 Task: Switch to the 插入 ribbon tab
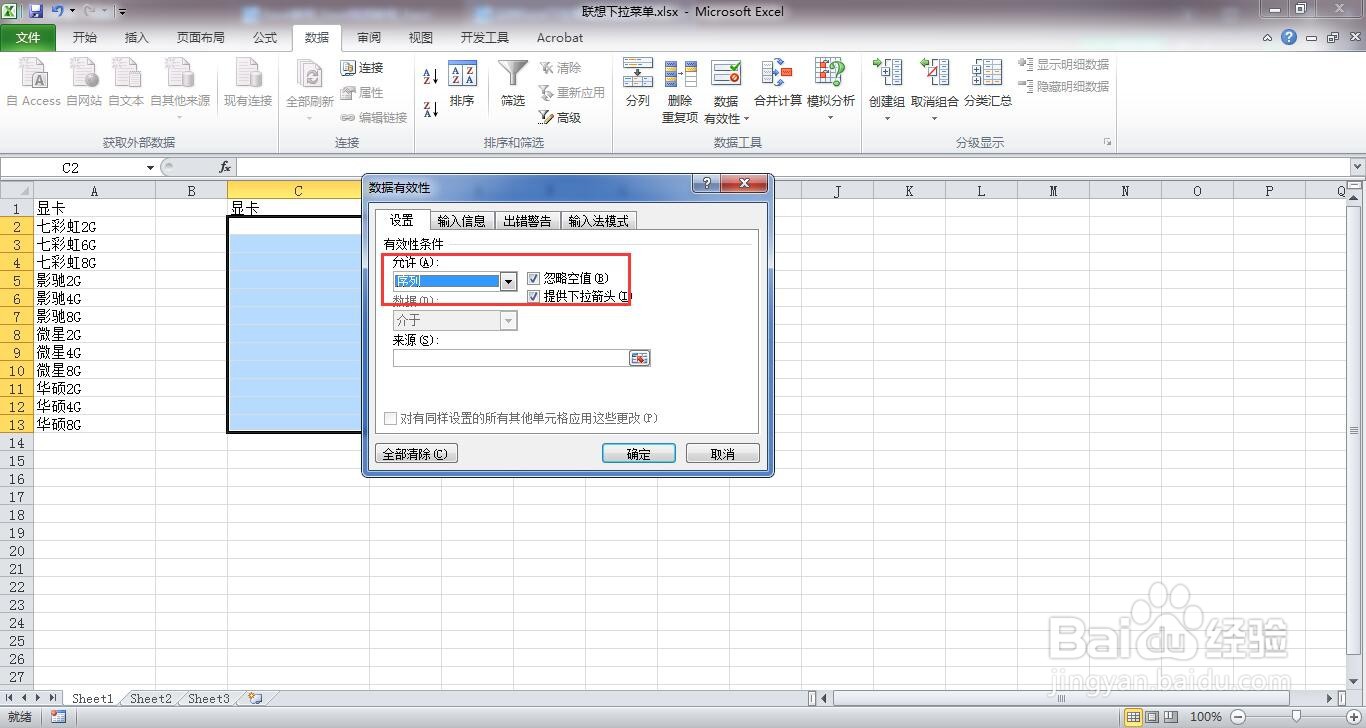pyautogui.click(x=136, y=37)
